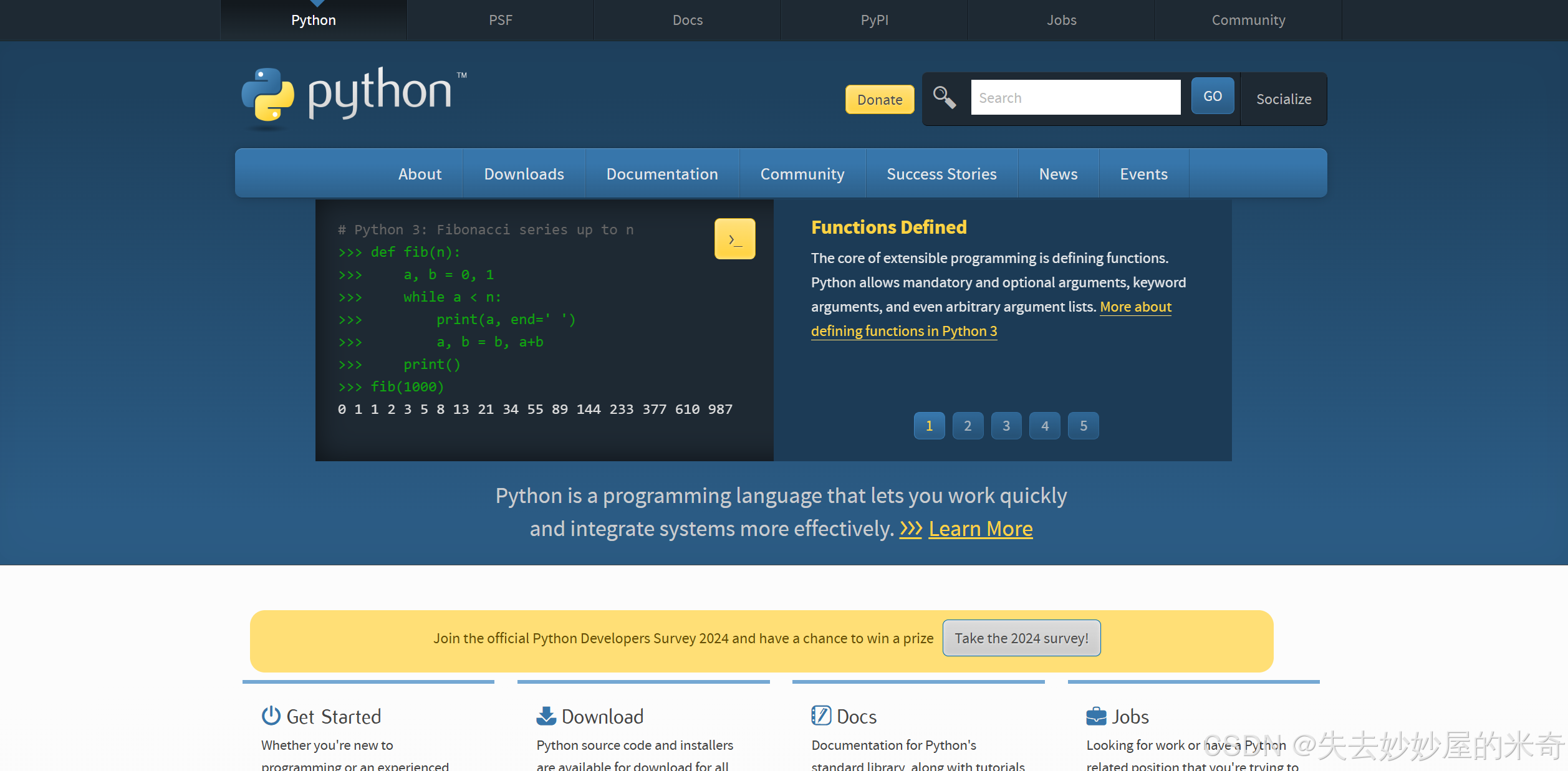1568x771 pixels.
Task: Click the Python snake logo
Action: 268,95
